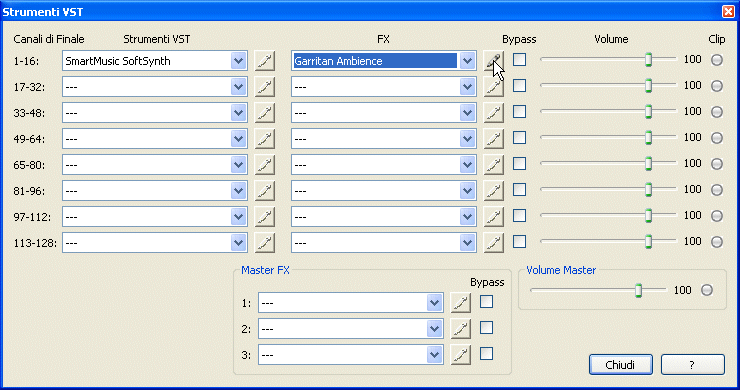
Task: Click edit pencil for Master FX slot 1
Action: (461, 303)
